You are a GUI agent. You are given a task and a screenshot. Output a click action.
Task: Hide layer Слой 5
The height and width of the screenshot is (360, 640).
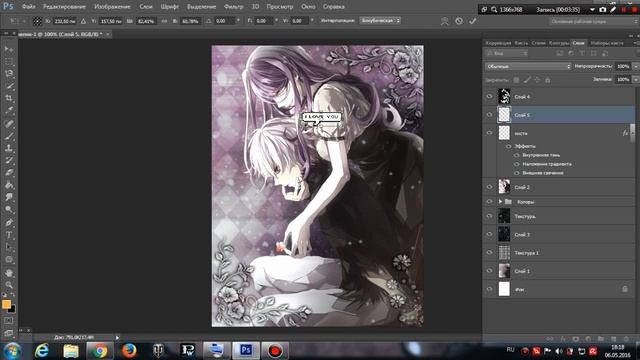point(489,115)
